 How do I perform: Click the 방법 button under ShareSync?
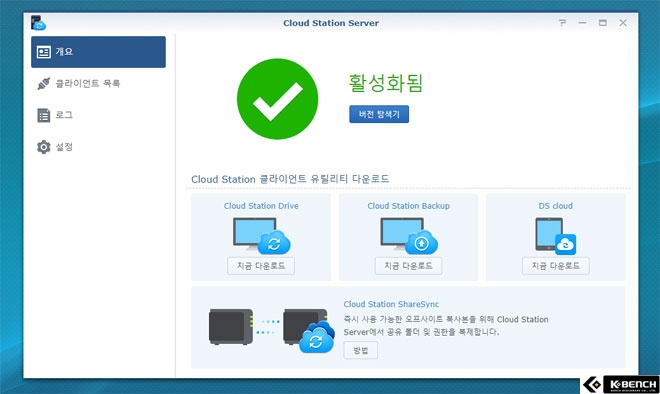point(361,350)
